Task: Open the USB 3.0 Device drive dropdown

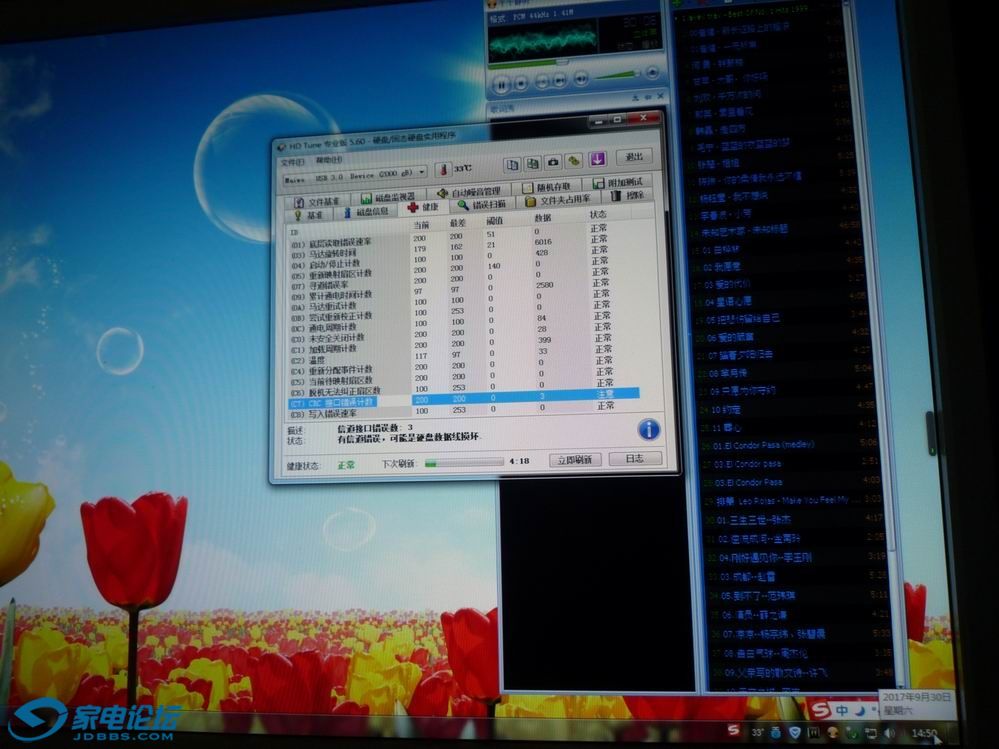Action: (x=355, y=174)
